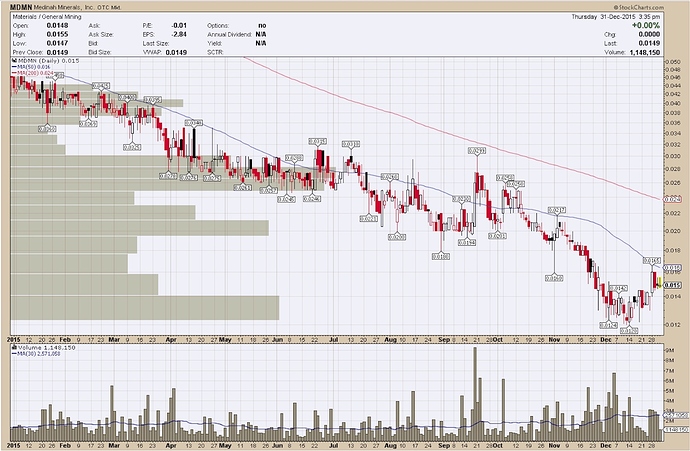This screenshot has width=690, height=451.
Task: Click the green +0.00% change figure
Action: [x=646, y=26]
